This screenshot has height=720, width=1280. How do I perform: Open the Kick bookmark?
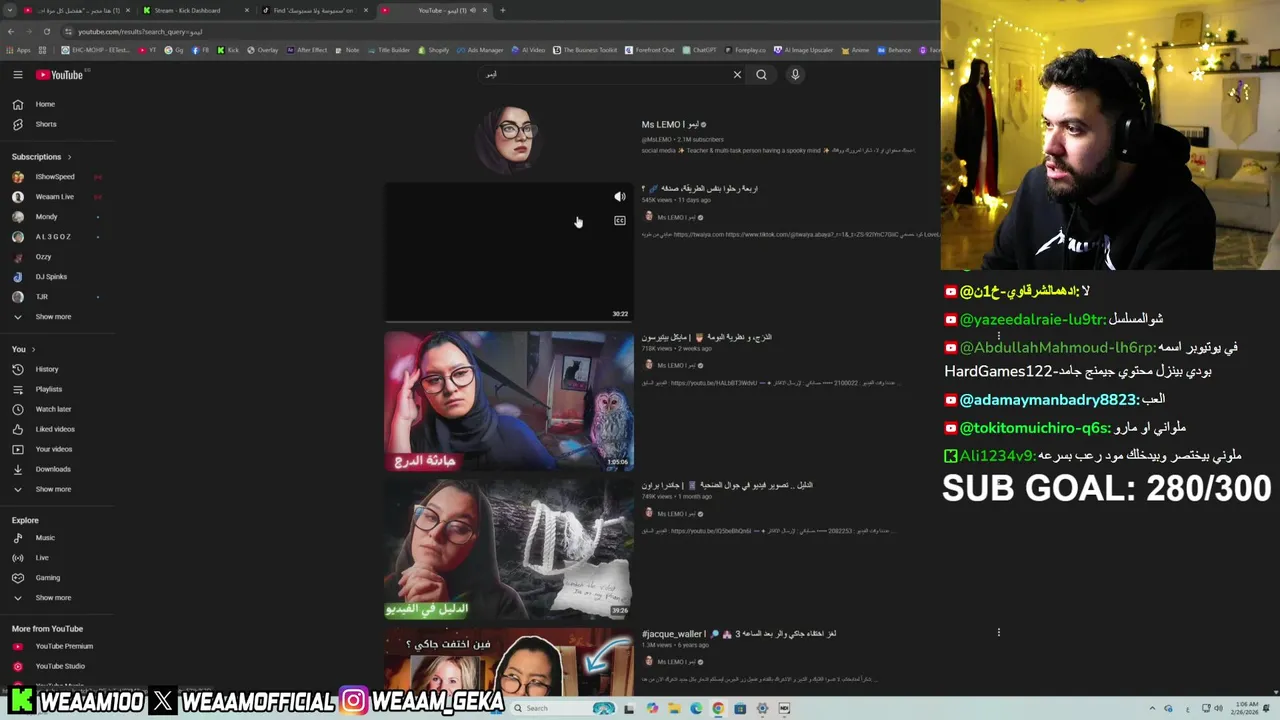[229, 50]
